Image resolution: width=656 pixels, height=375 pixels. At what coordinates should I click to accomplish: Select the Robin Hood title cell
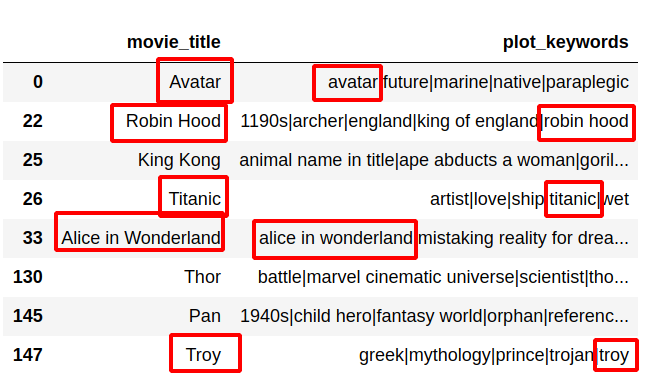(173, 121)
